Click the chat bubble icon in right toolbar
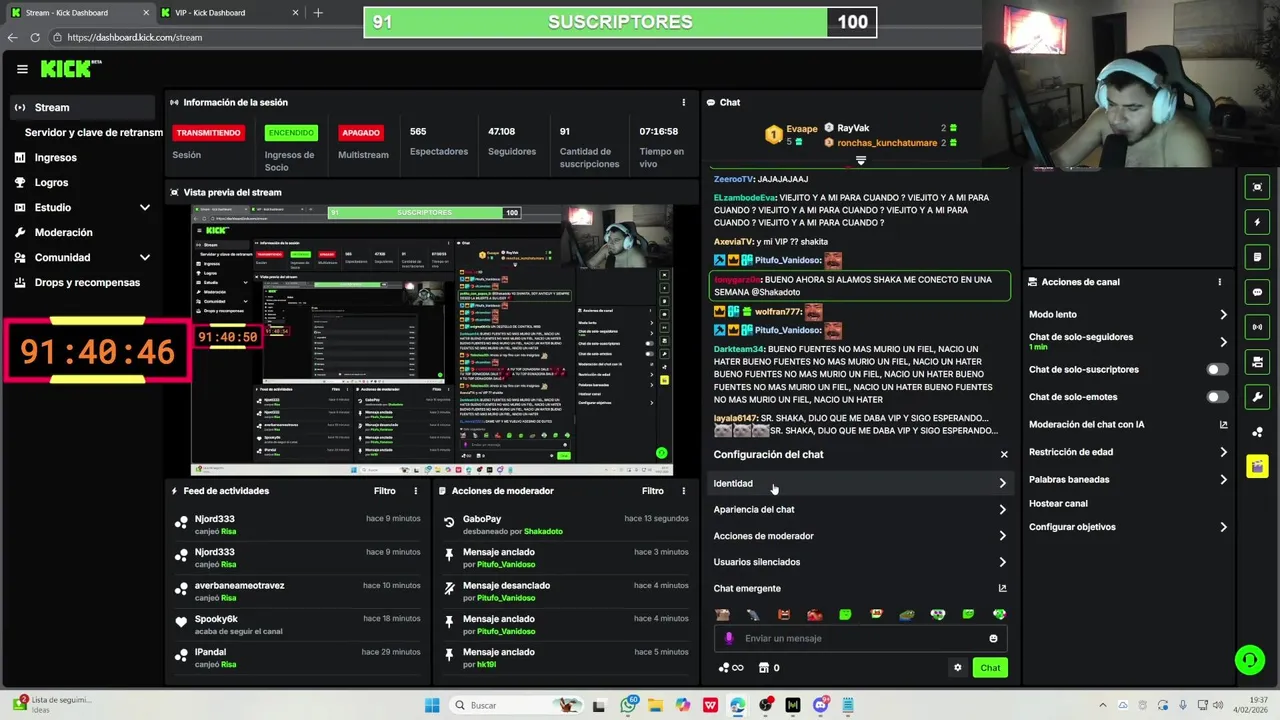The width and height of the screenshot is (1280, 720). [1257, 292]
